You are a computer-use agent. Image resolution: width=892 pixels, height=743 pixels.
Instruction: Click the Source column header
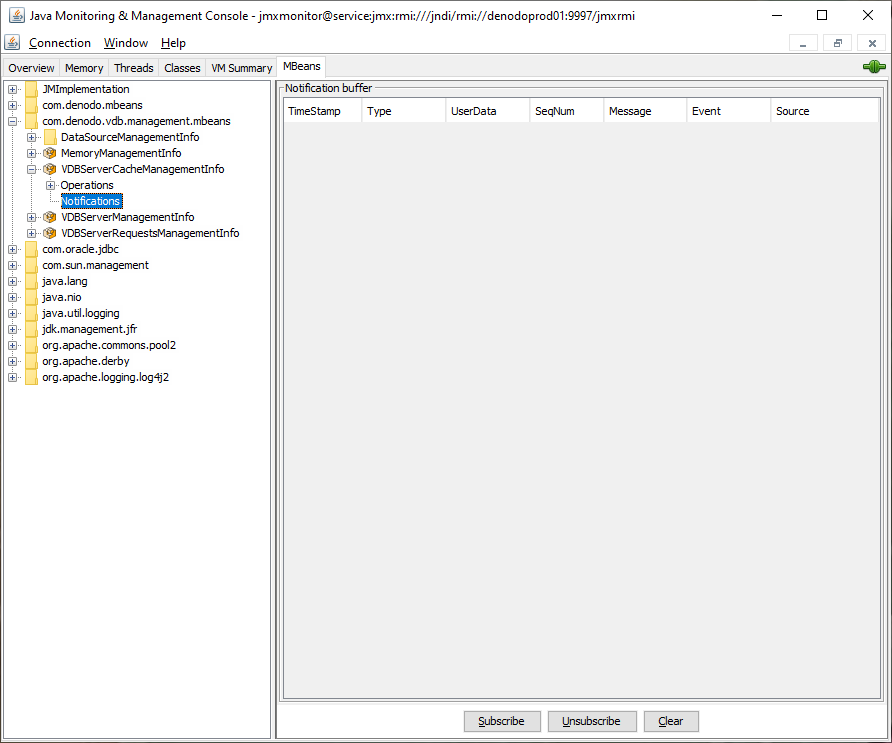pos(825,111)
